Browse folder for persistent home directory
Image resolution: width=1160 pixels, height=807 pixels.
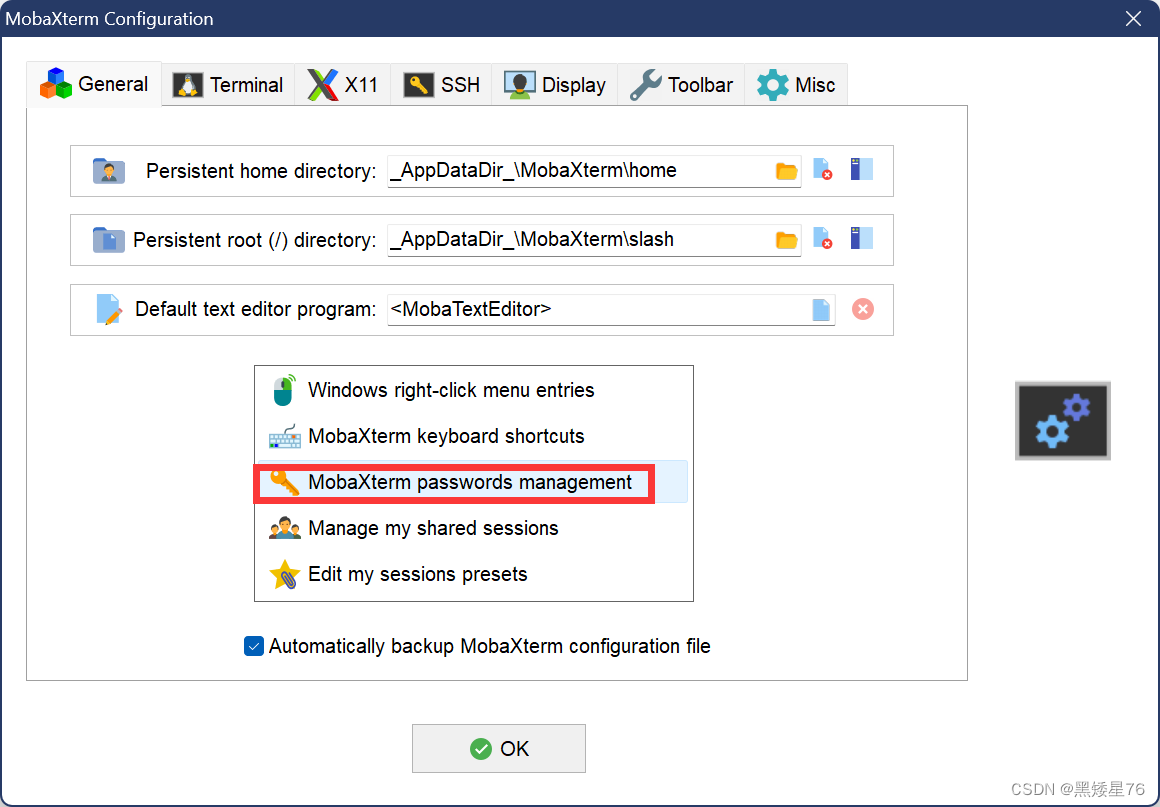click(786, 171)
